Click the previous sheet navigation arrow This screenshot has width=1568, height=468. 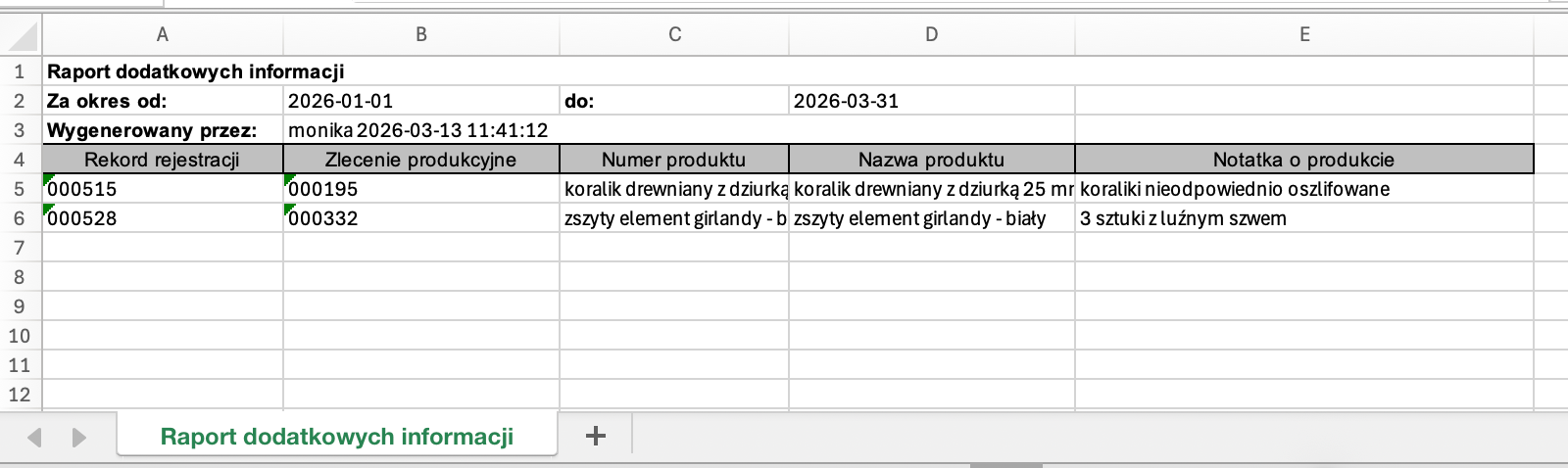point(35,437)
